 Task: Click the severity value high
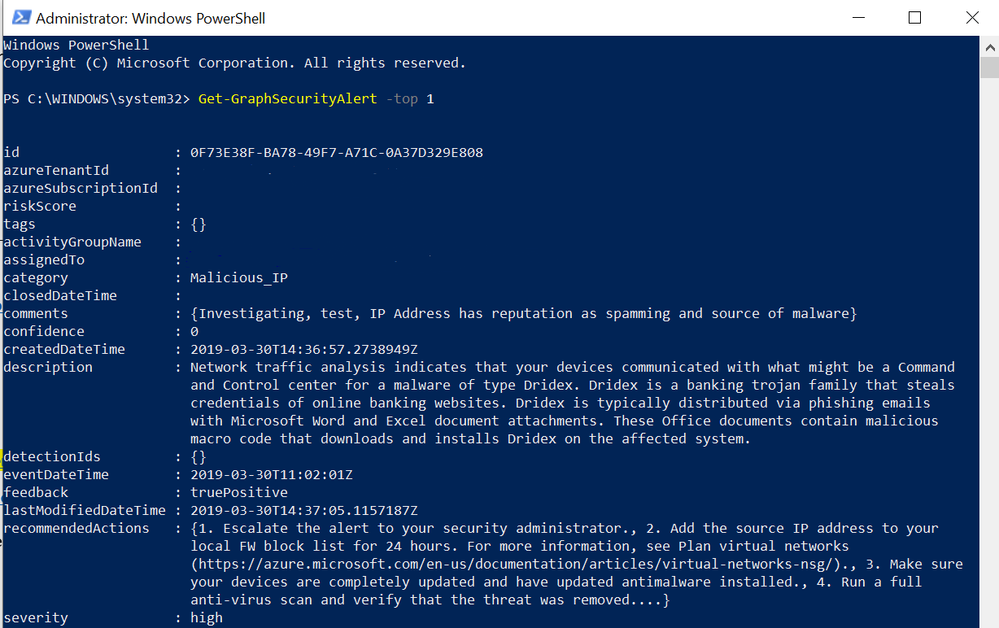tap(206, 618)
